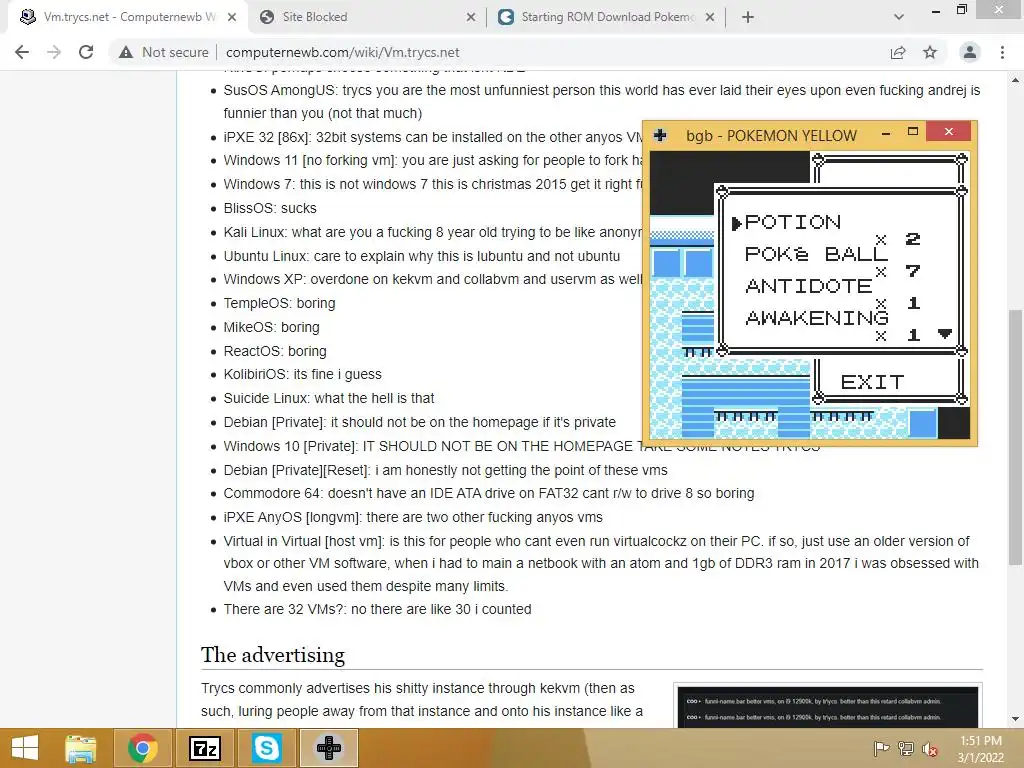Select AWAKENING in the game menu
Image resolution: width=1024 pixels, height=768 pixels.
pos(817,317)
